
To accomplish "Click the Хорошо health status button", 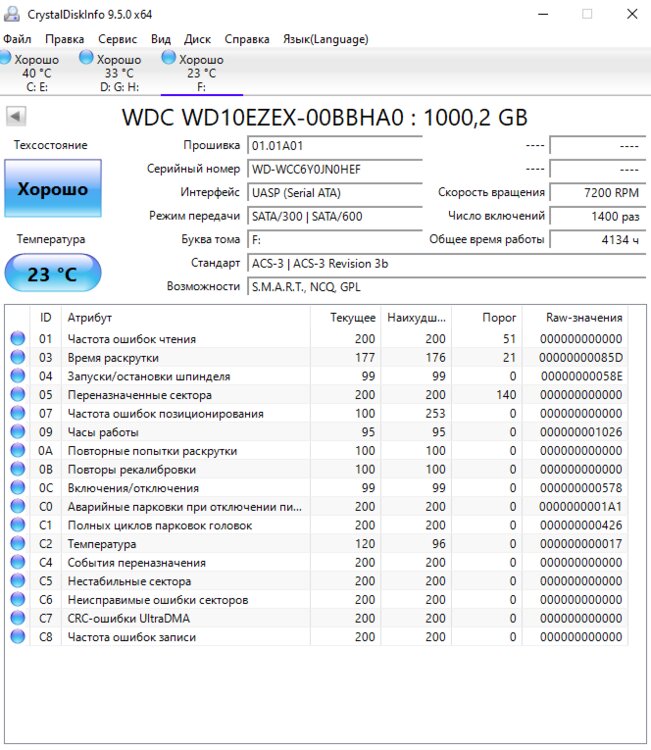I will point(52,189).
